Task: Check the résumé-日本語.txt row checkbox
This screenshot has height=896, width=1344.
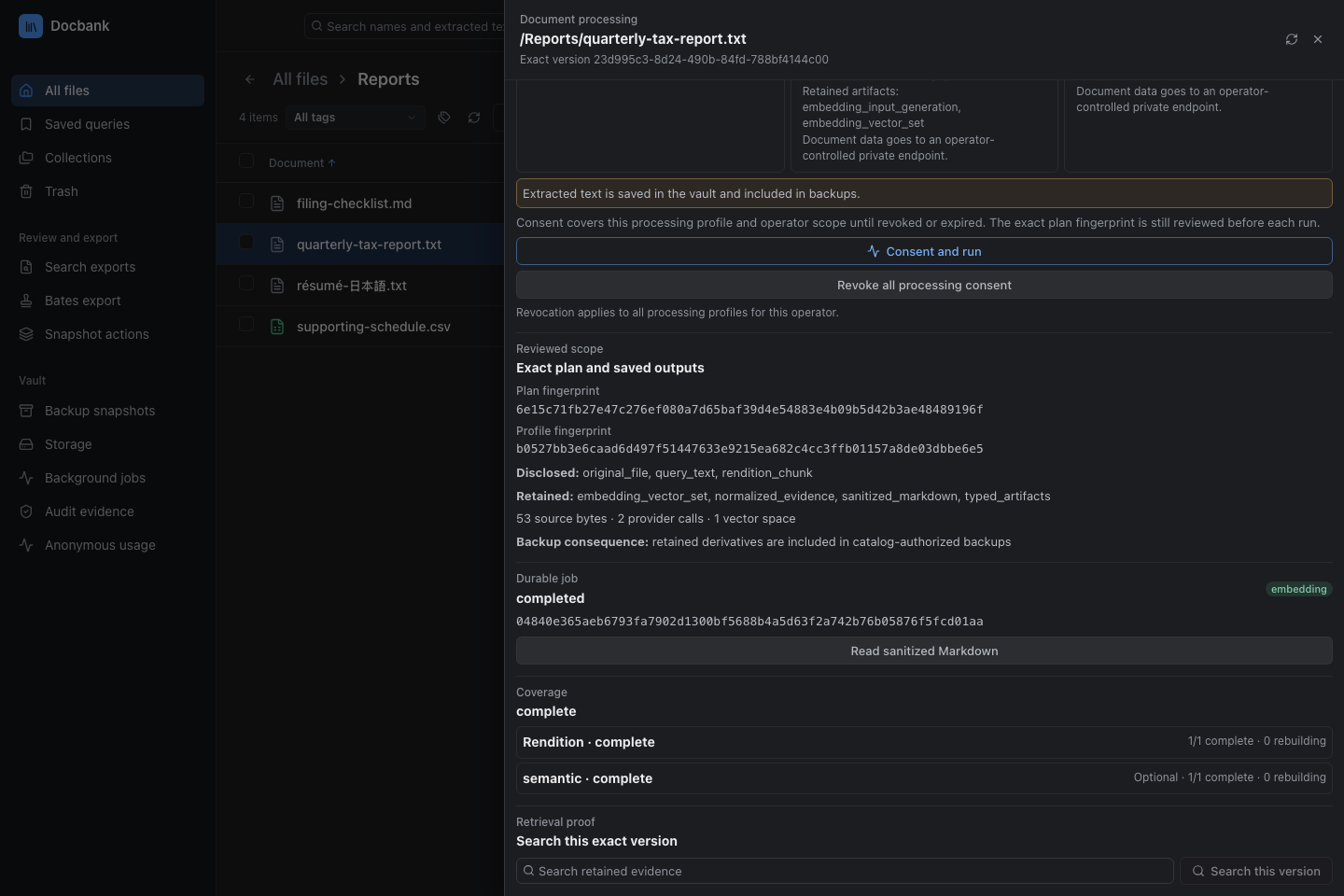Action: click(246, 283)
